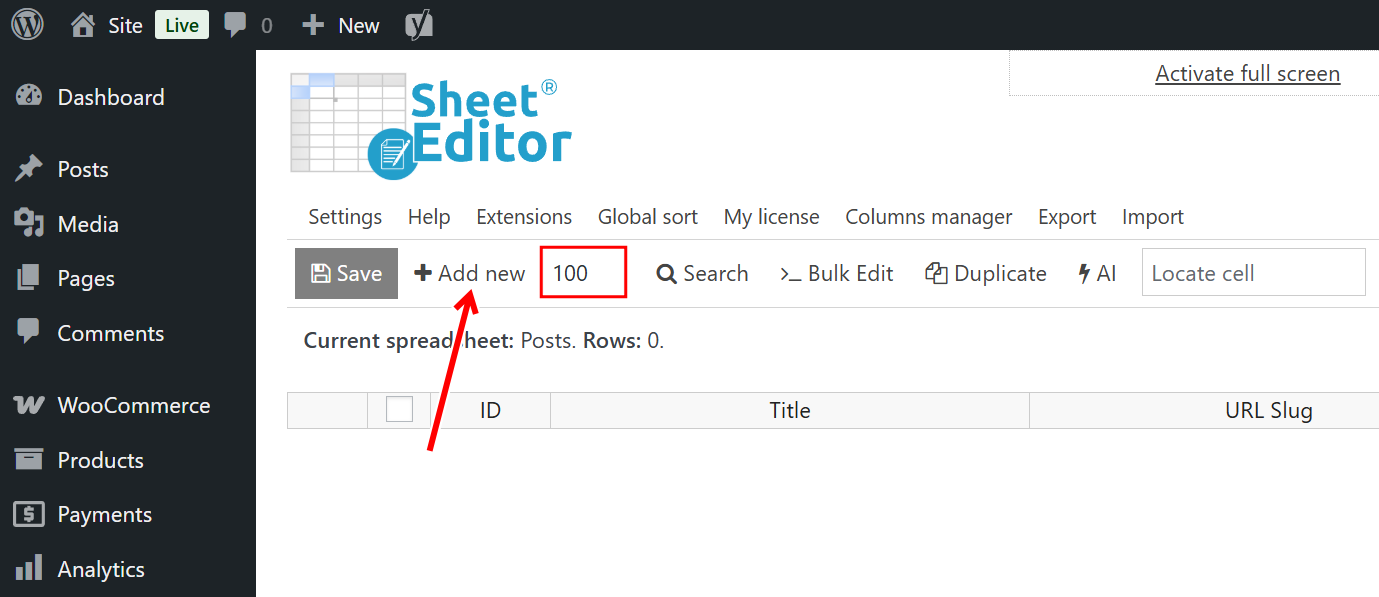Screen dimensions: 1379x597
Task: Click the Search toolbar label
Action: pyautogui.click(x=716, y=274)
